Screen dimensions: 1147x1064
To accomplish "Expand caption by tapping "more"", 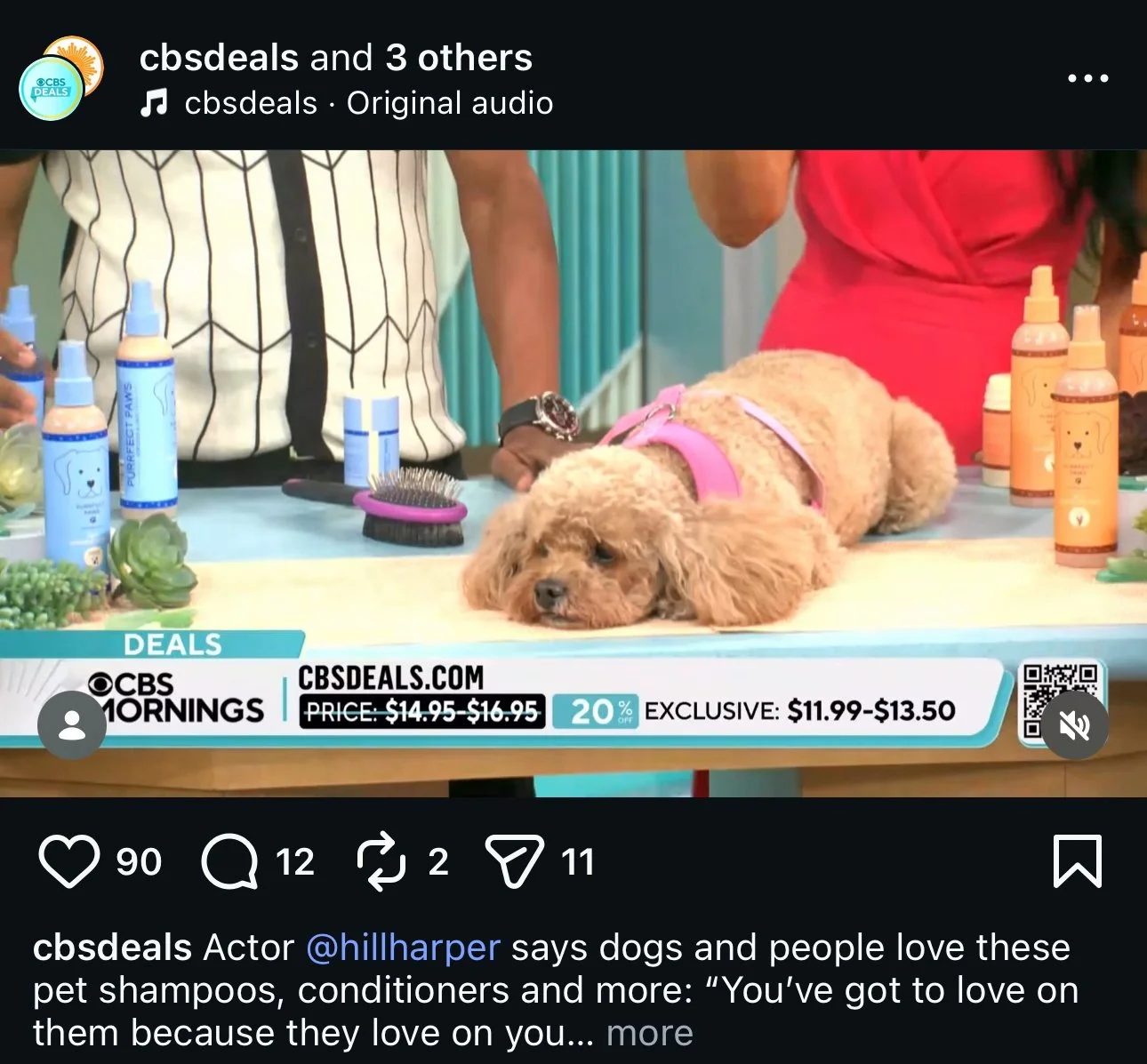I will [x=649, y=1033].
